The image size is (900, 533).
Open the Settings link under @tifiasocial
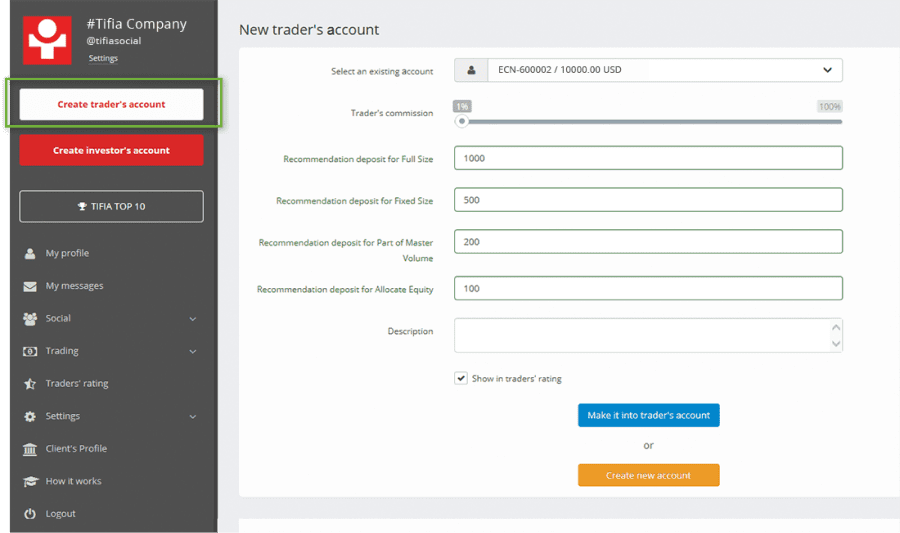[x=103, y=58]
